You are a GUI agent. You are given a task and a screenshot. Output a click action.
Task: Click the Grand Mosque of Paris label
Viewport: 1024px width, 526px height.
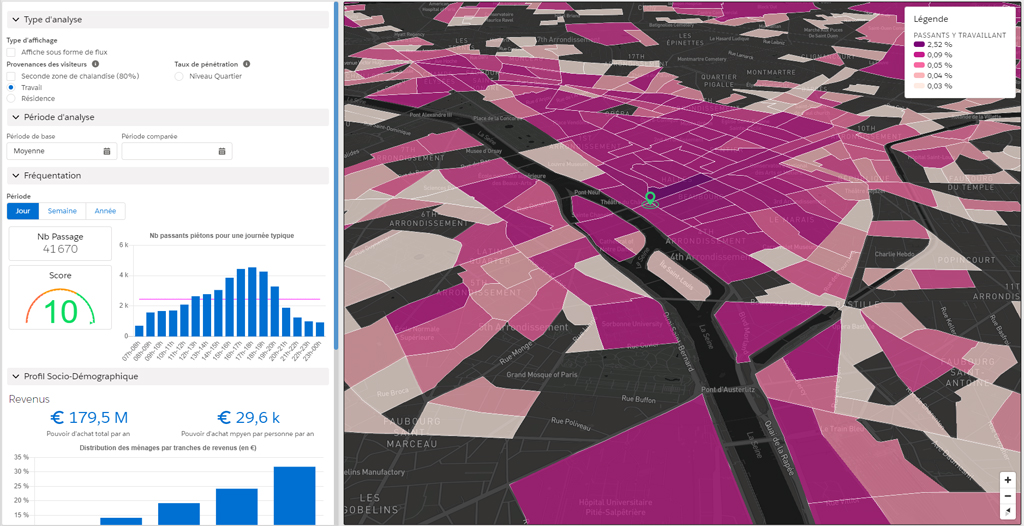click(x=543, y=375)
